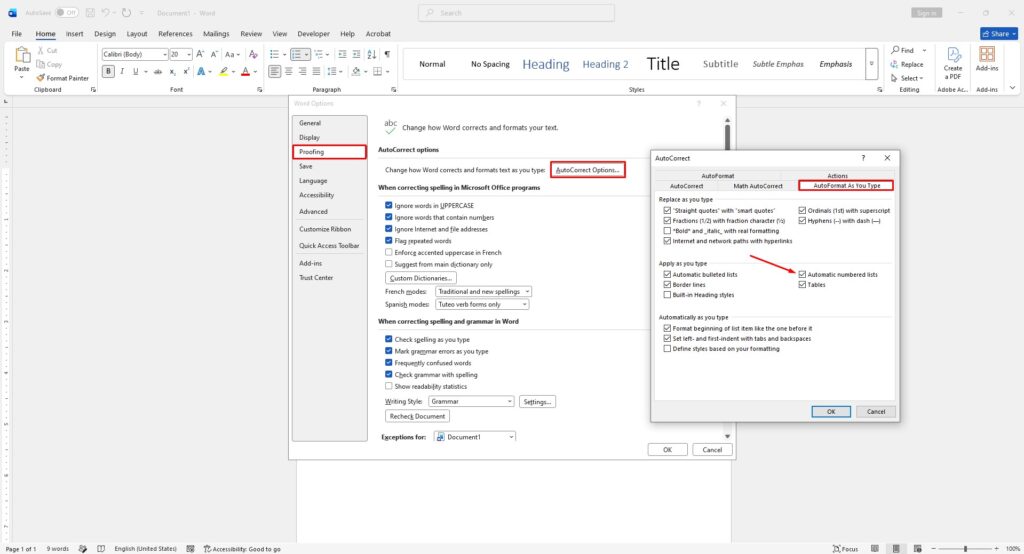
Task: Toggle Bold formatting in the ribbon
Action: tap(108, 71)
